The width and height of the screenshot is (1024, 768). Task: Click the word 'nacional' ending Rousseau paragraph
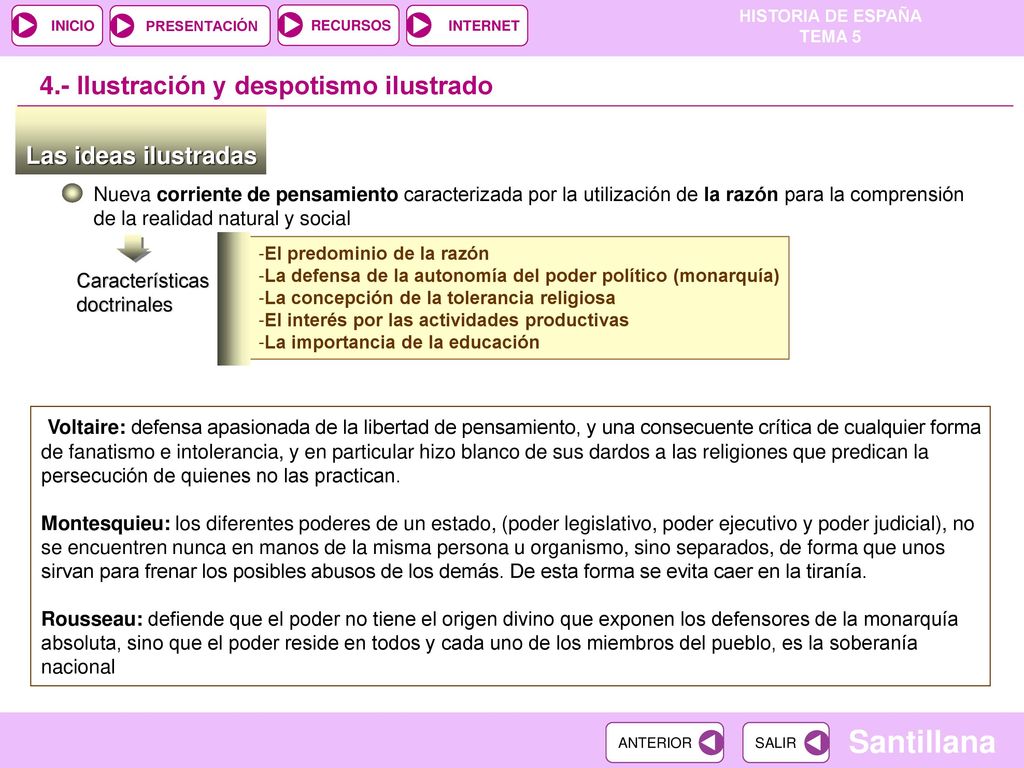click(78, 667)
